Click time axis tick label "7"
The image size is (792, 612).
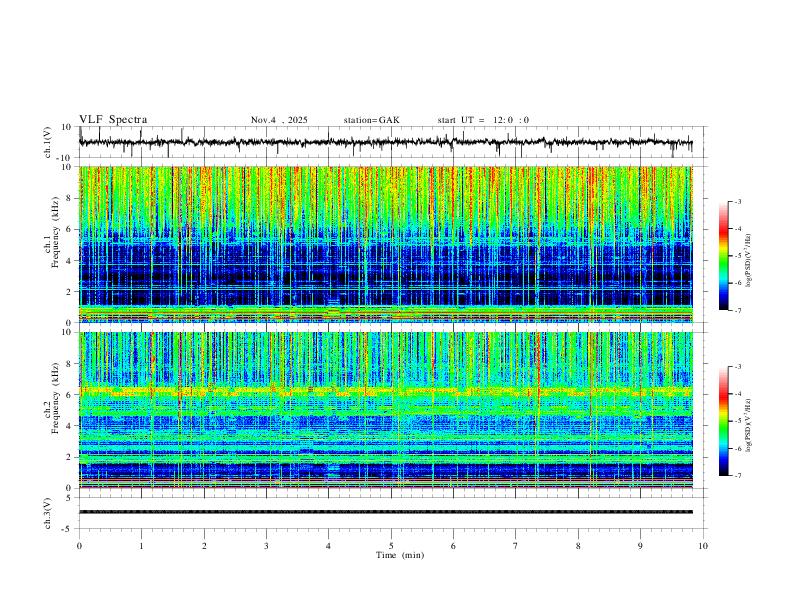pyautogui.click(x=516, y=546)
